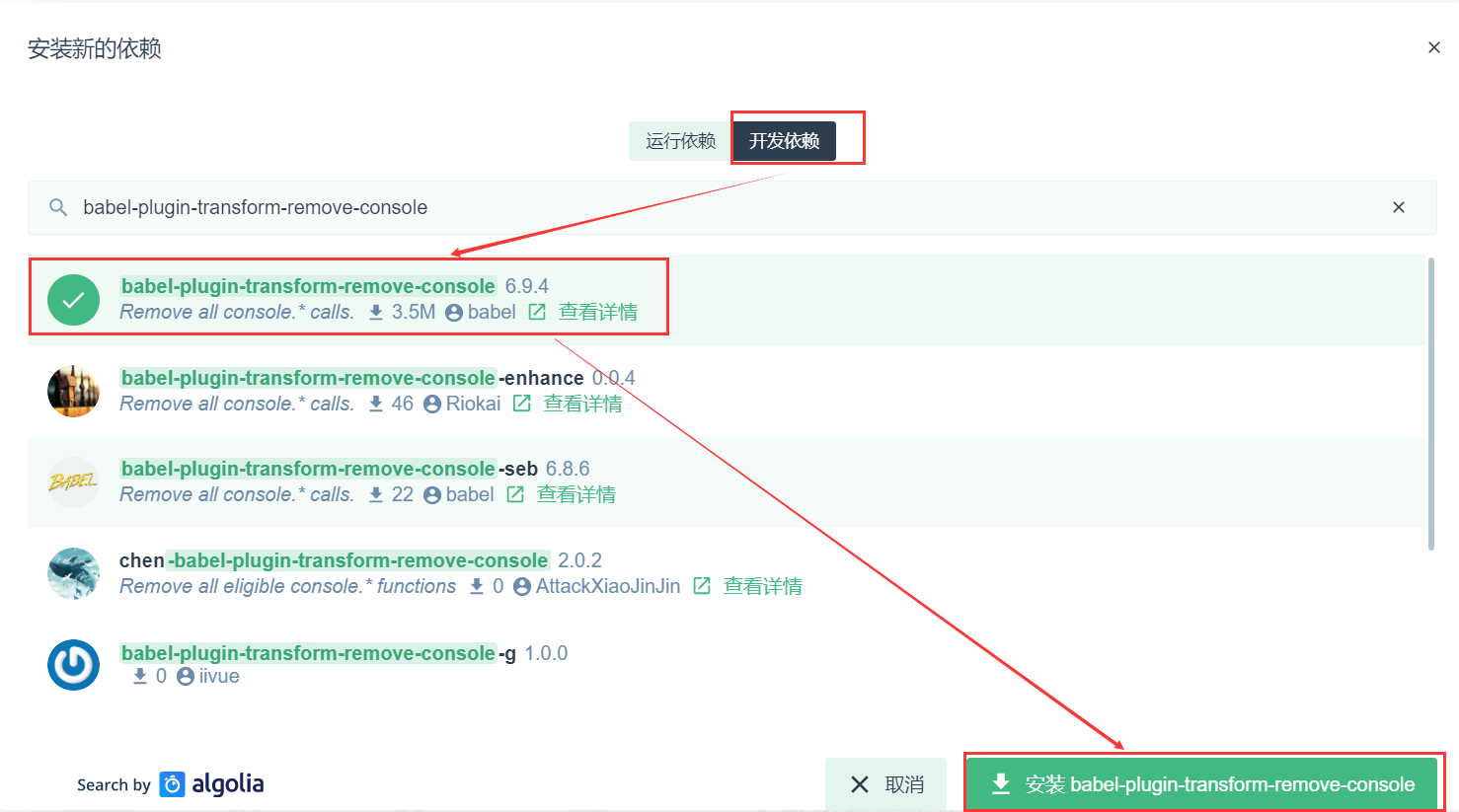Viewport: 1459px width, 812px height.
Task: Click the search magnifier icon
Action: (x=58, y=207)
